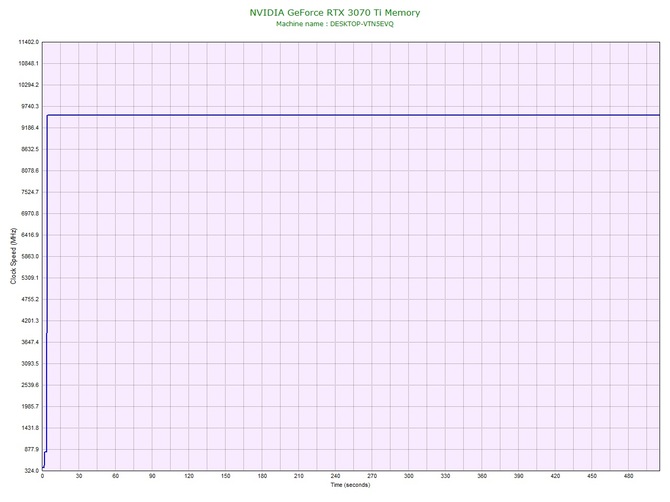Click the 180 tick on time axis
This screenshot has height=502, width=670.
click(262, 476)
